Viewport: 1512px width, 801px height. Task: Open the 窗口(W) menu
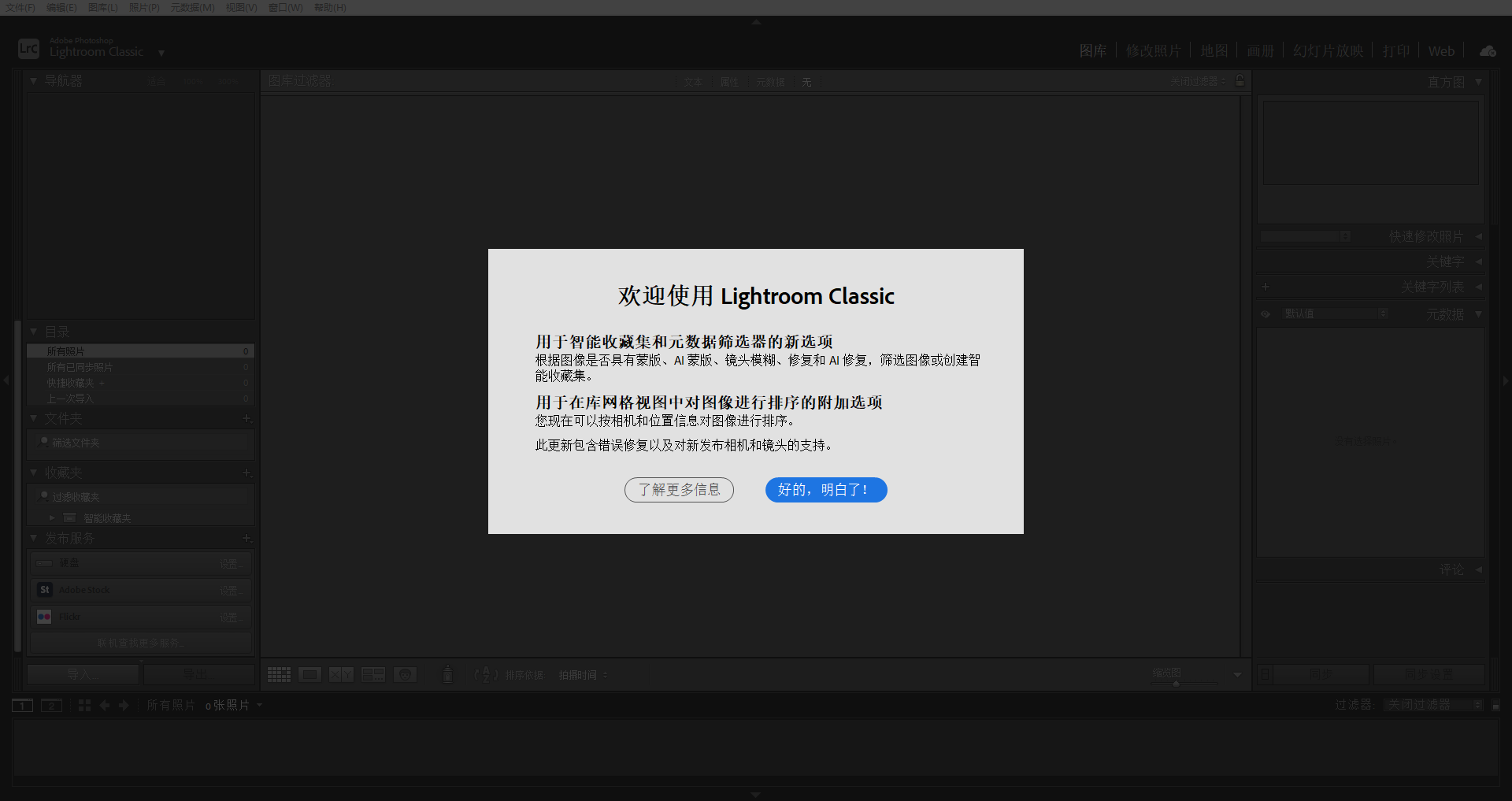coord(285,8)
